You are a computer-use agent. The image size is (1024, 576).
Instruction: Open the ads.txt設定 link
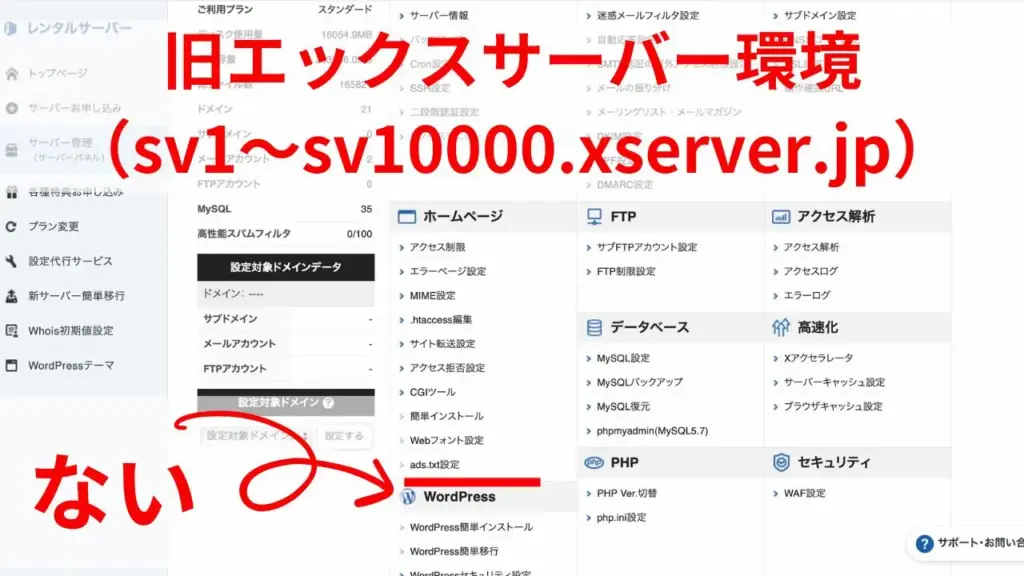click(x=434, y=465)
